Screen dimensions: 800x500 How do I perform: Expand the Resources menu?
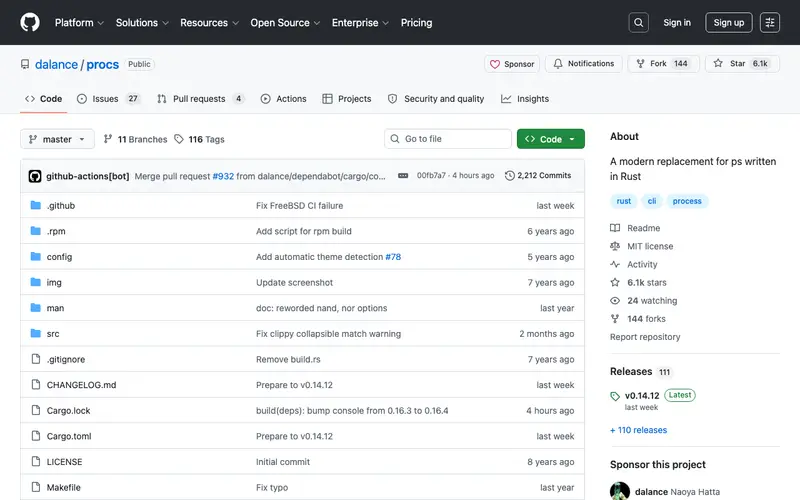pos(209,22)
